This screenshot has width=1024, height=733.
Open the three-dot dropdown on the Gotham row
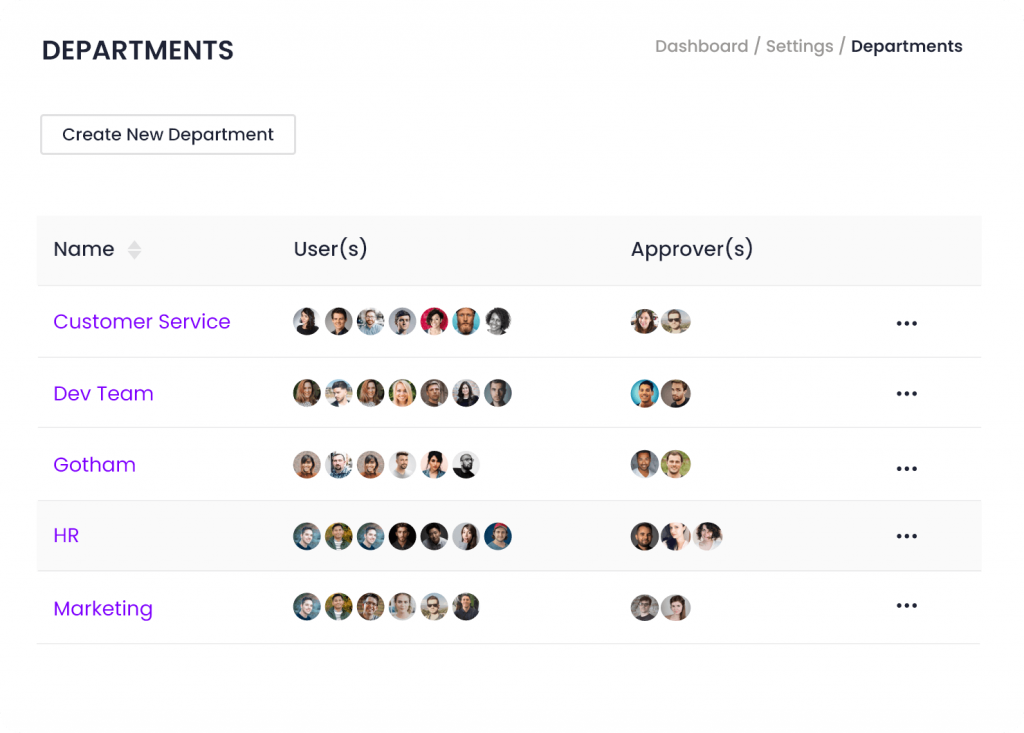906,467
